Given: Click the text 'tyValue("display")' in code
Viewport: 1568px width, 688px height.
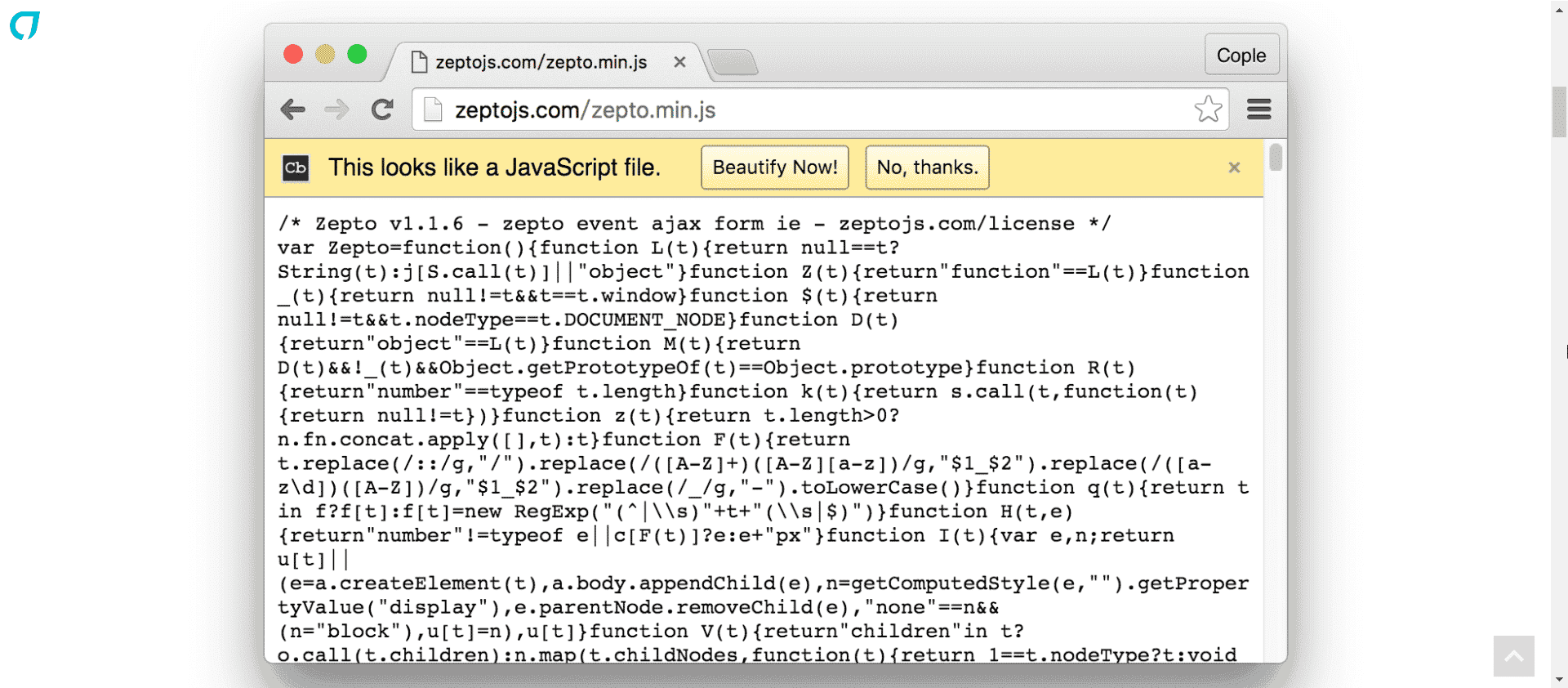Looking at the screenshot, I should tap(383, 607).
